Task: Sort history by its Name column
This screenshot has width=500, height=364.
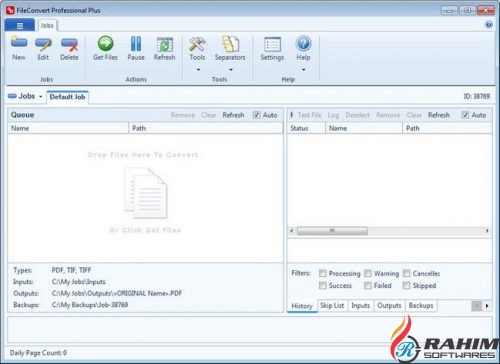Action: [364, 128]
